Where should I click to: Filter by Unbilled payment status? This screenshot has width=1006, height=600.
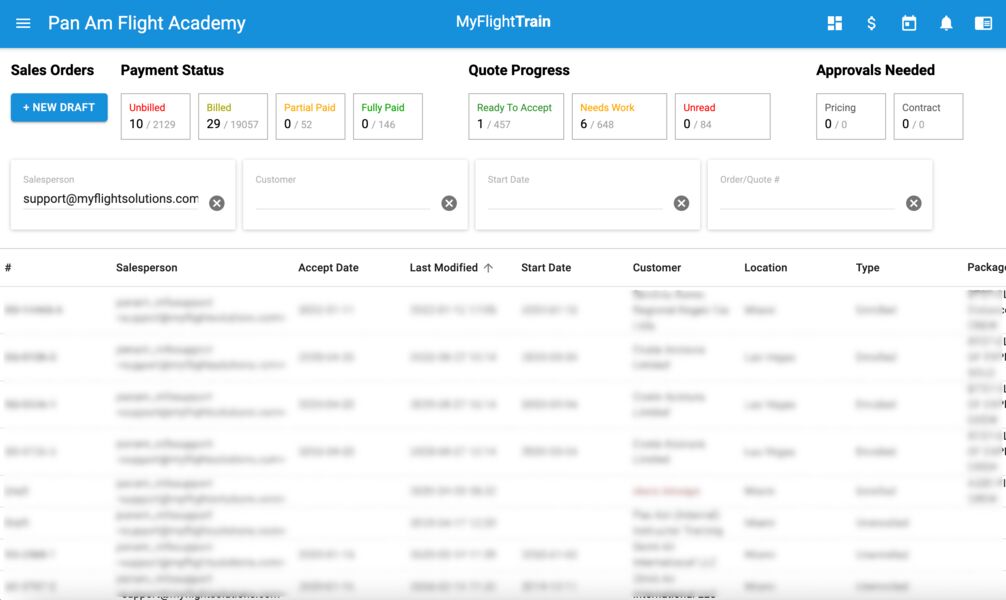pos(155,116)
